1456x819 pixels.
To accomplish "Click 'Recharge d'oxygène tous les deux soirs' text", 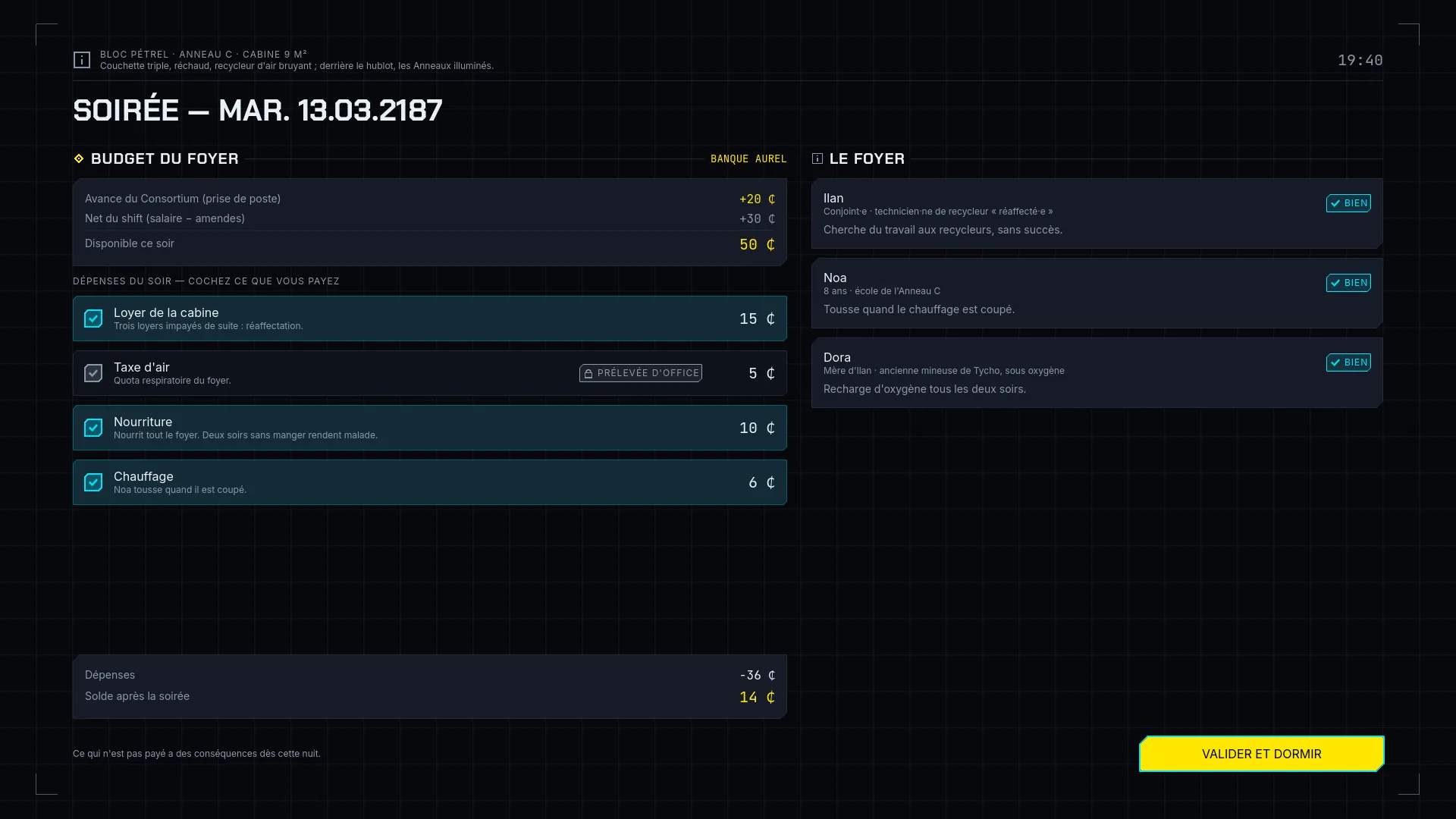I will tap(924, 389).
